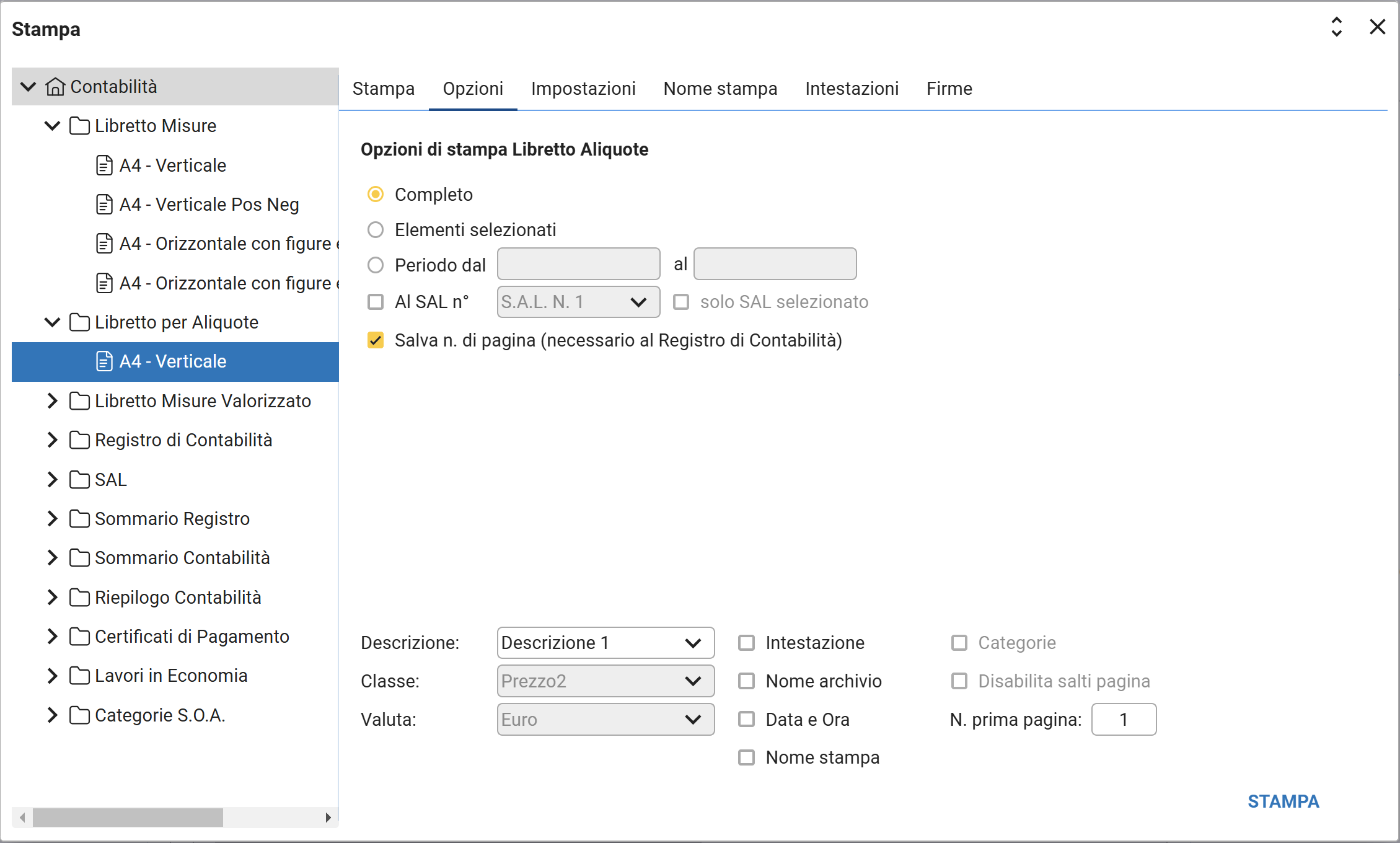Enable the Al SAL n° checkbox
Screen dimensions: 1400x843
click(376, 302)
